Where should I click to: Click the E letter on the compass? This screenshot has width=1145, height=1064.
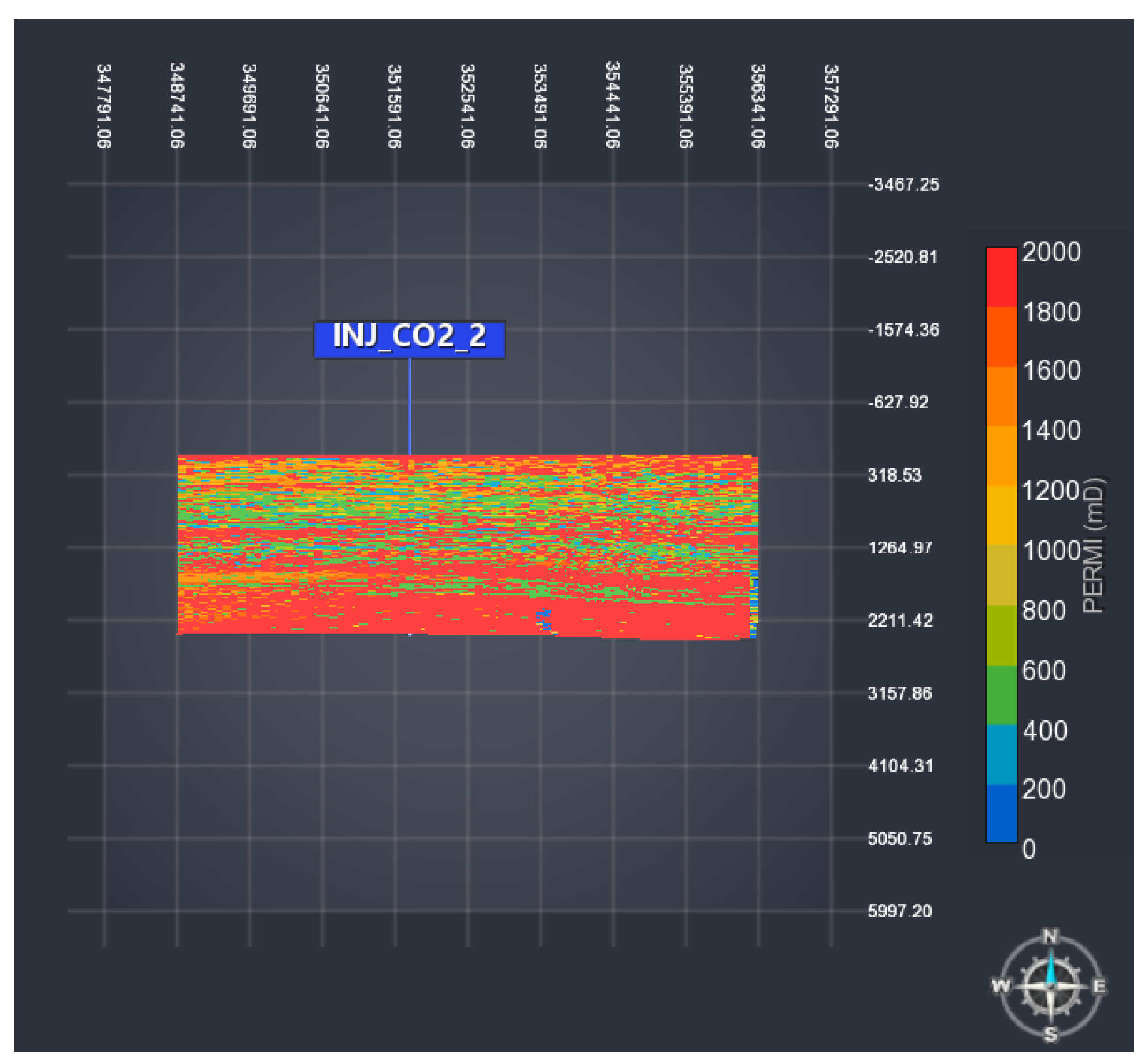[1099, 986]
